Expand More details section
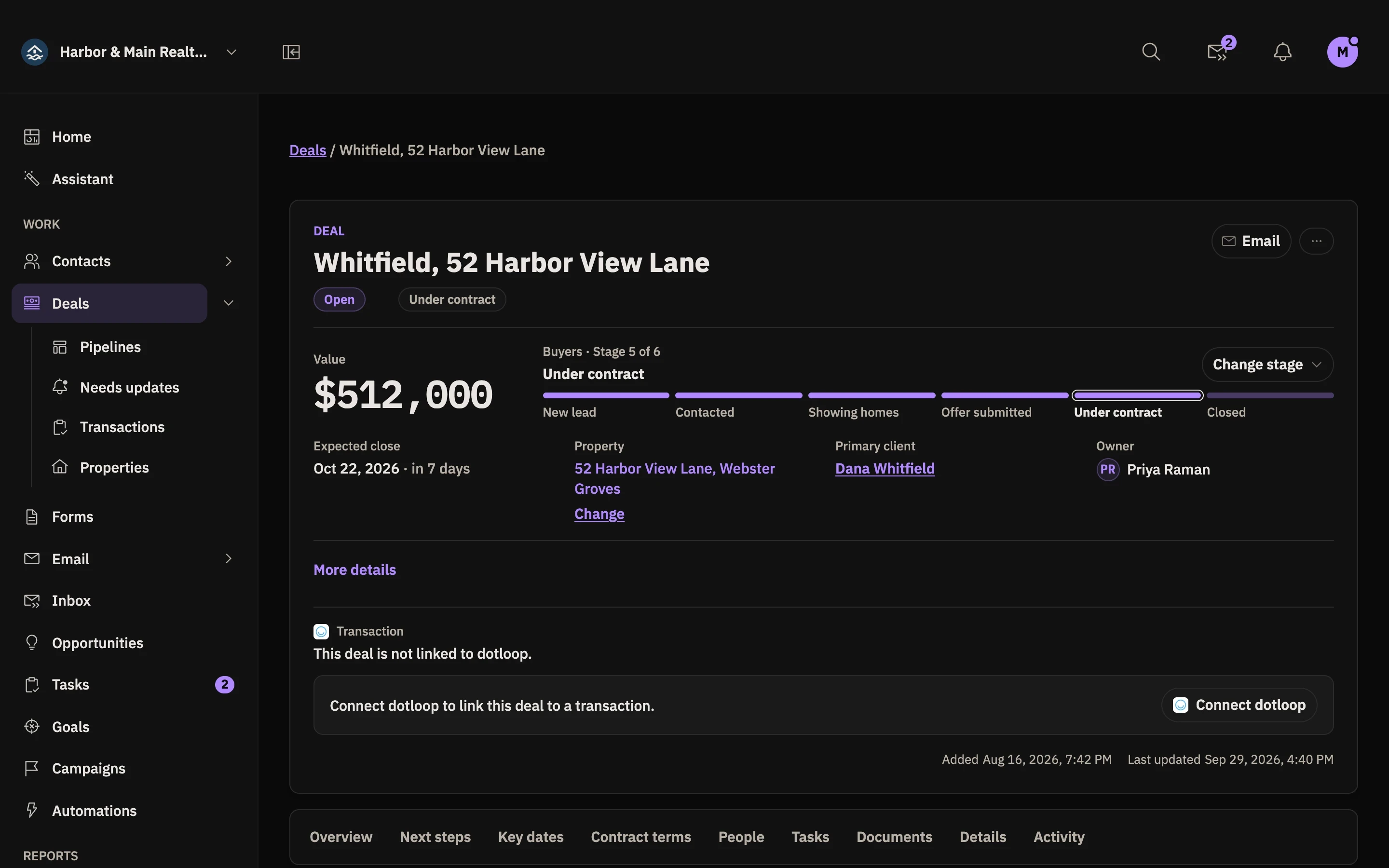 click(354, 570)
